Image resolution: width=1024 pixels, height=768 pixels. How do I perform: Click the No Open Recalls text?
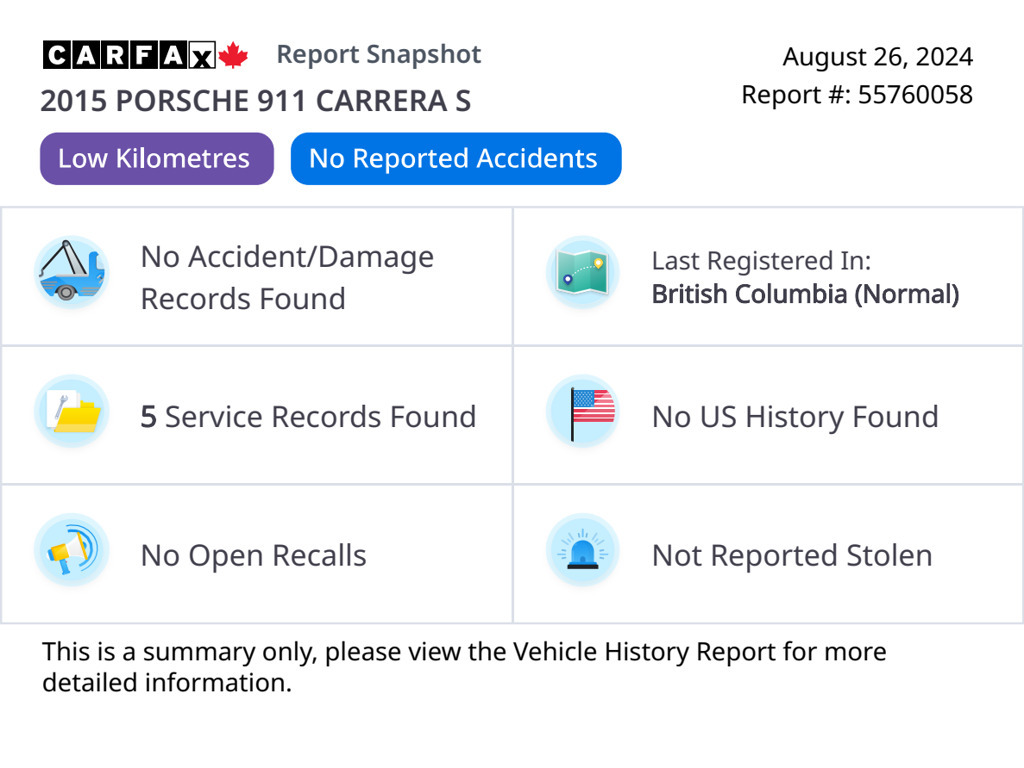(254, 555)
